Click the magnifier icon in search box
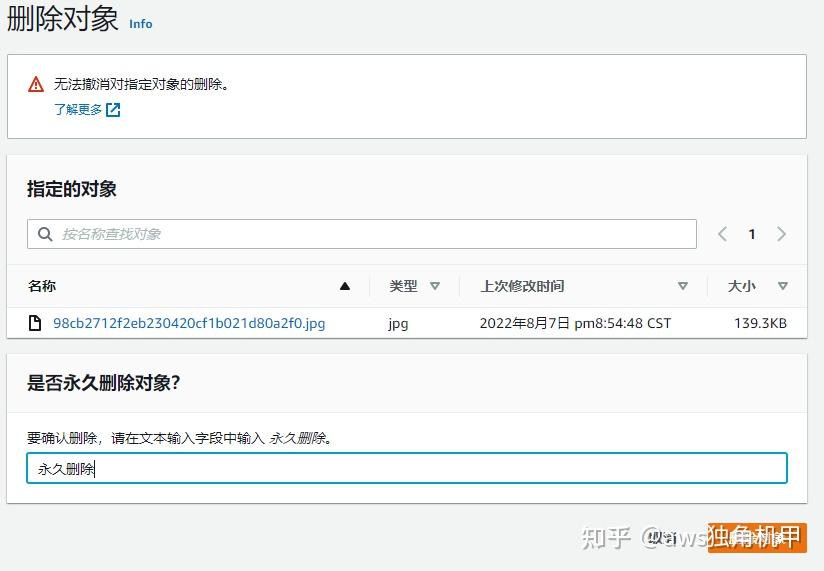 tap(45, 234)
